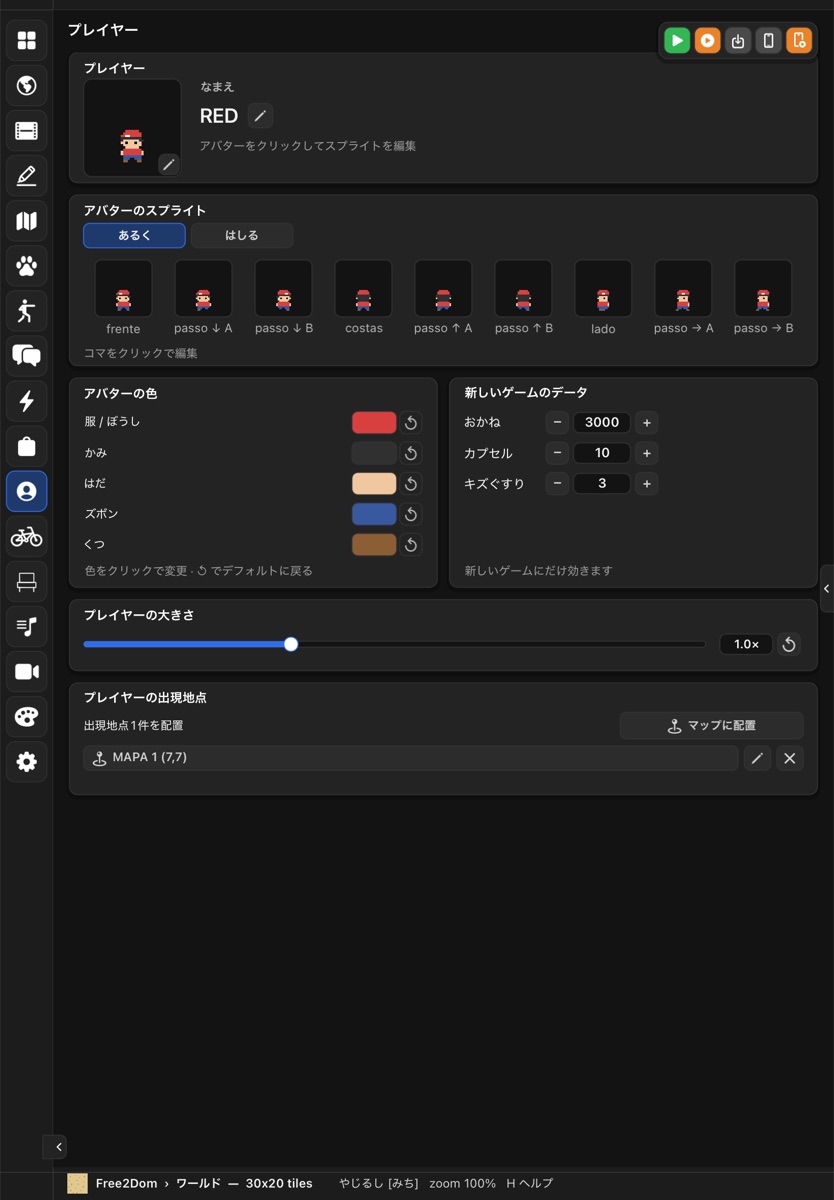Reset くつ color to default

[x=411, y=545]
